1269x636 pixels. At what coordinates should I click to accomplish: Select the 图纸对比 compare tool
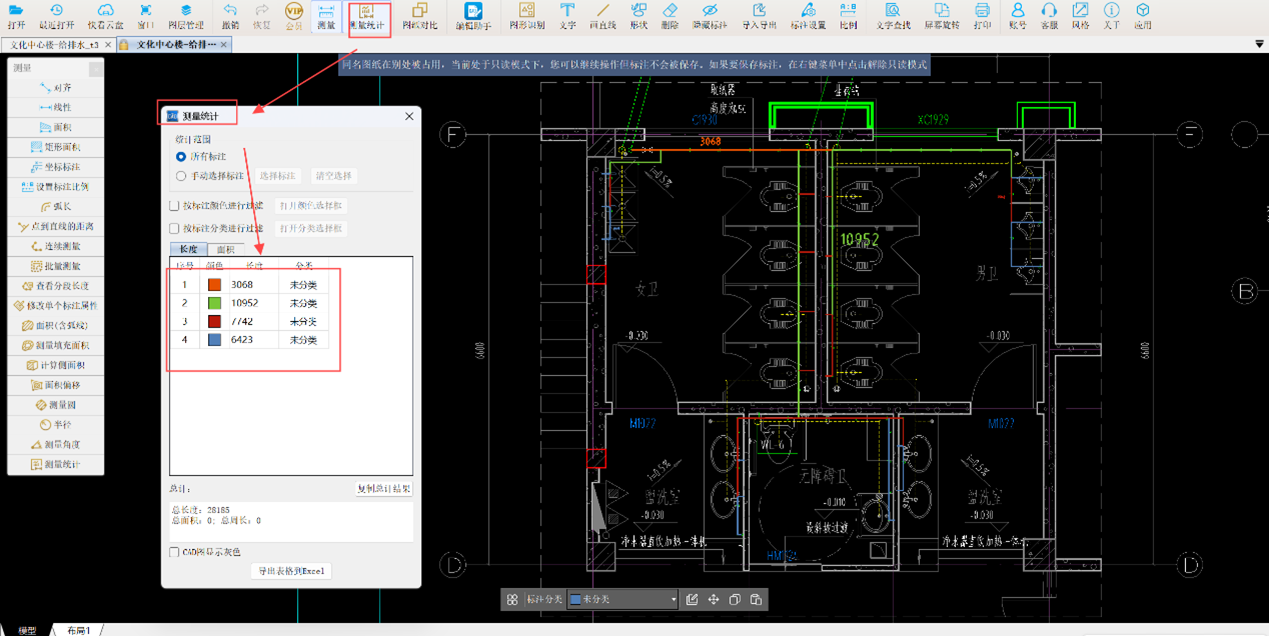(x=420, y=16)
